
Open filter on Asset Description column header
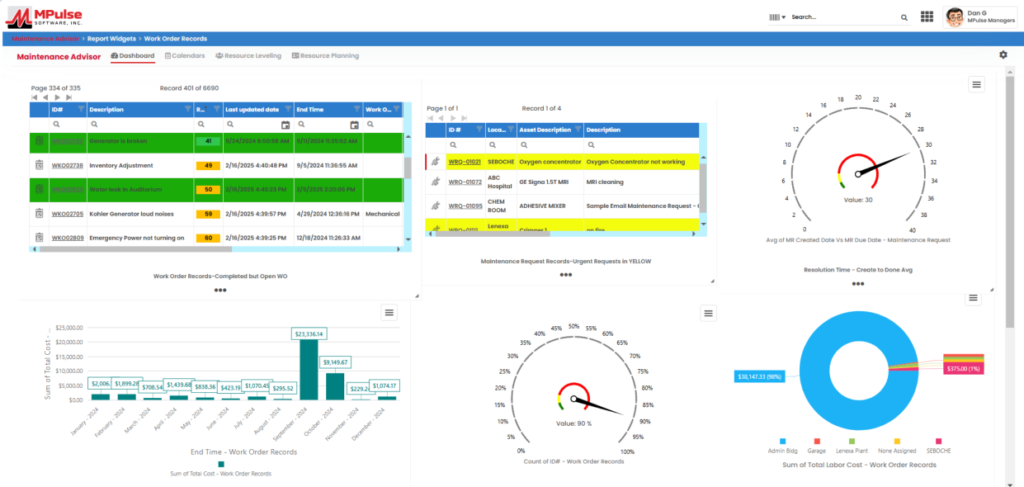pyautogui.click(x=578, y=129)
